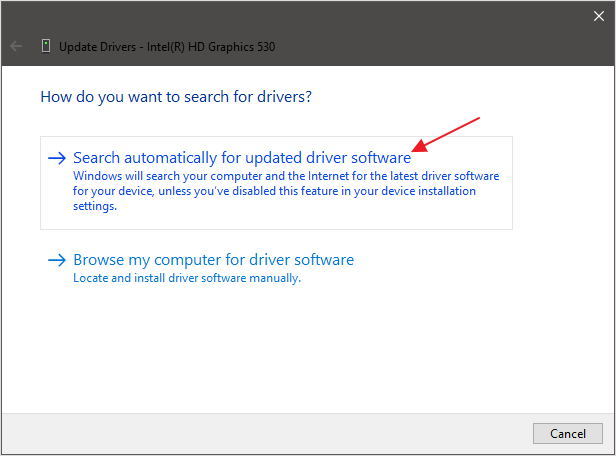616x456 pixels.
Task: Click the arrow icon beside Search automatically
Action: tap(56, 158)
